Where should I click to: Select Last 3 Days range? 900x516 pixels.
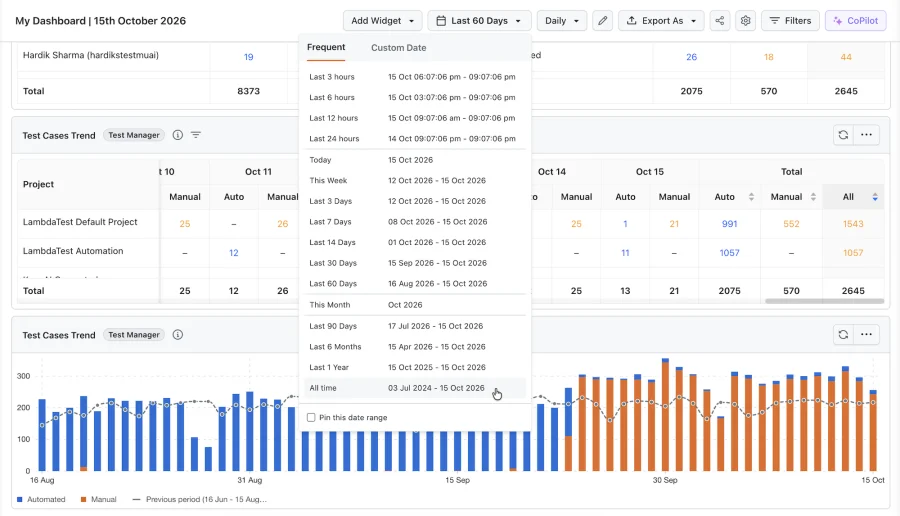click(x=414, y=201)
